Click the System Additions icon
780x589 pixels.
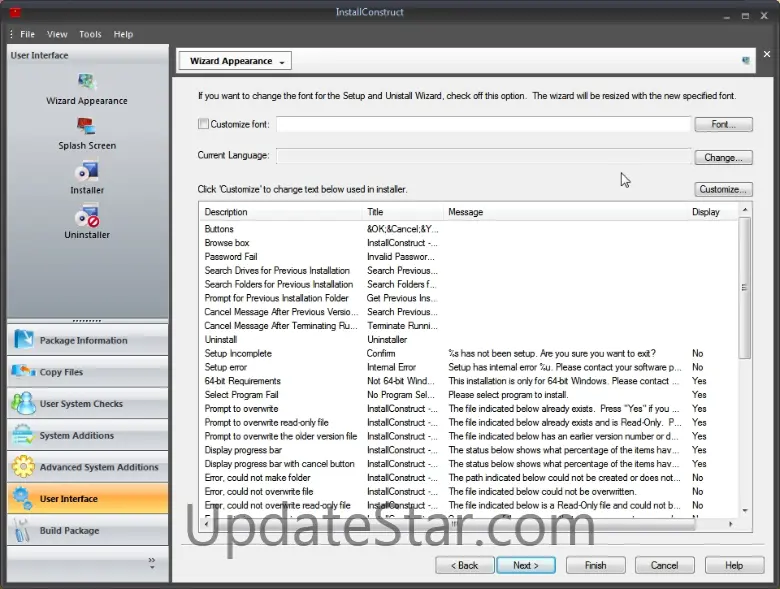click(23, 435)
